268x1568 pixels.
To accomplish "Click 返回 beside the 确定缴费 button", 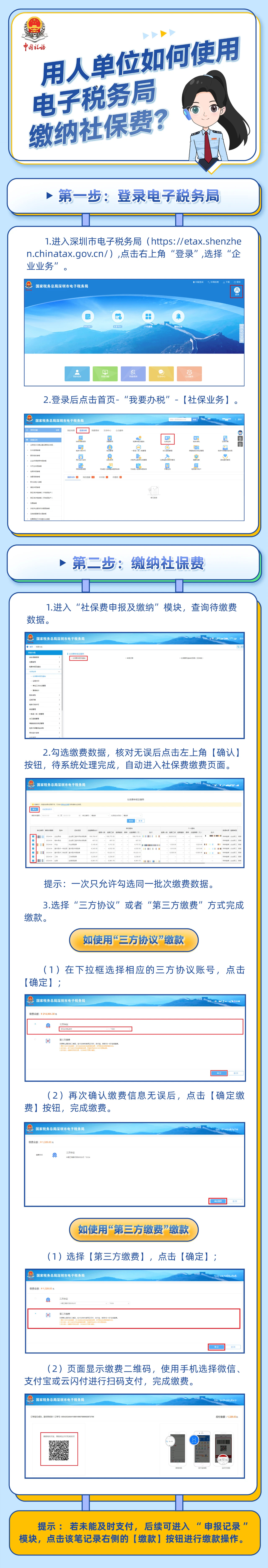I will pos(234,1202).
